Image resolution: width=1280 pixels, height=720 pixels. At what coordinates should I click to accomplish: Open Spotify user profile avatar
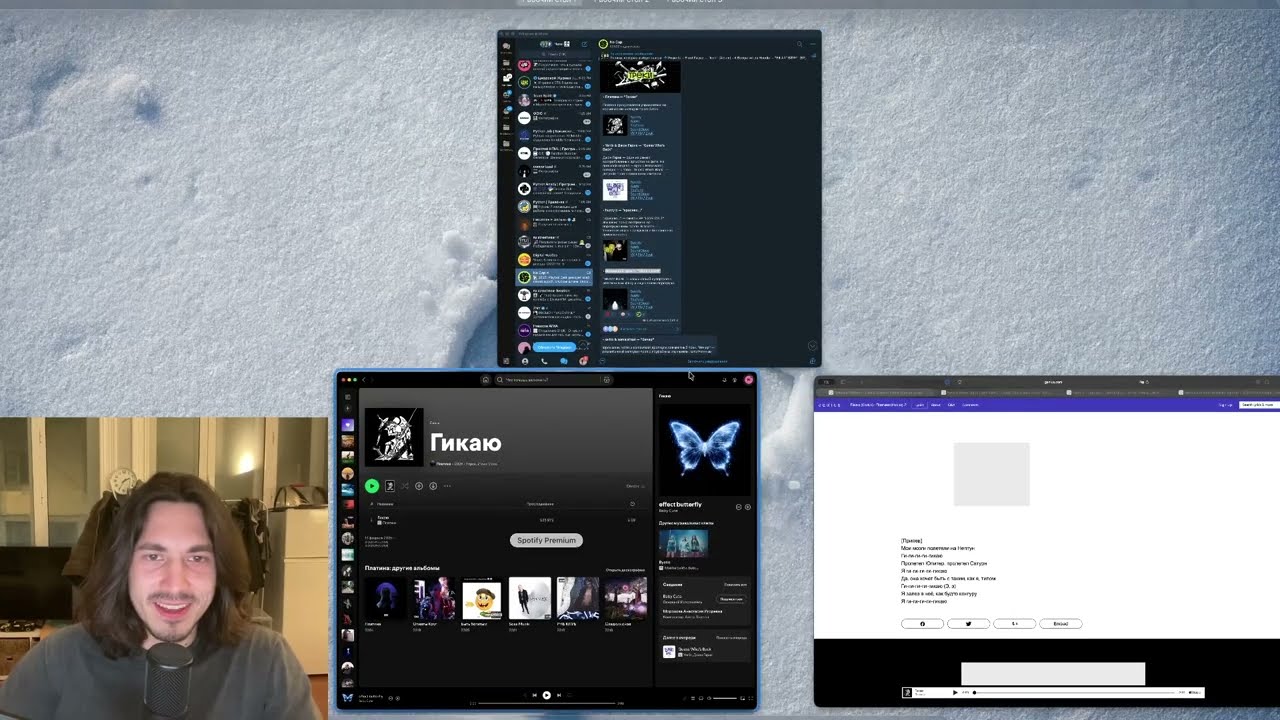(x=748, y=379)
